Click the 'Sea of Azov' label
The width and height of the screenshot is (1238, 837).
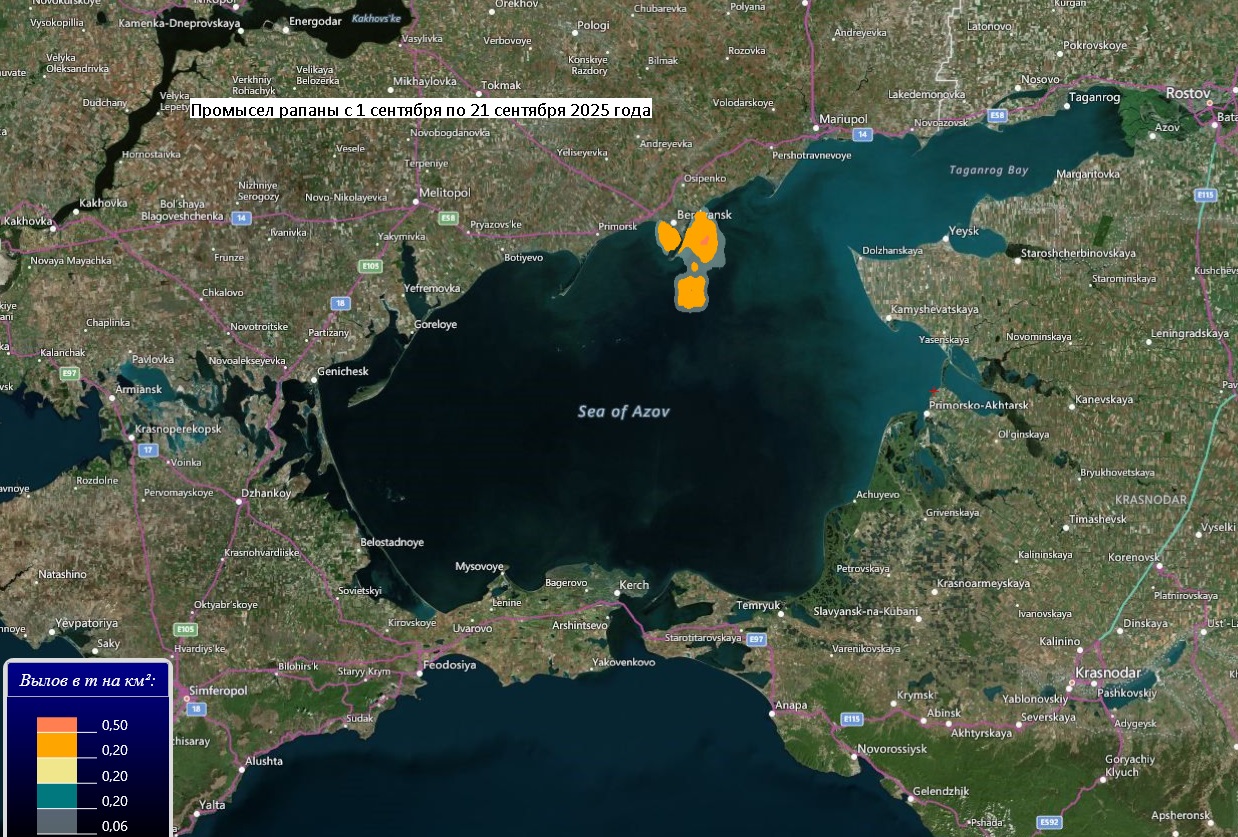623,411
